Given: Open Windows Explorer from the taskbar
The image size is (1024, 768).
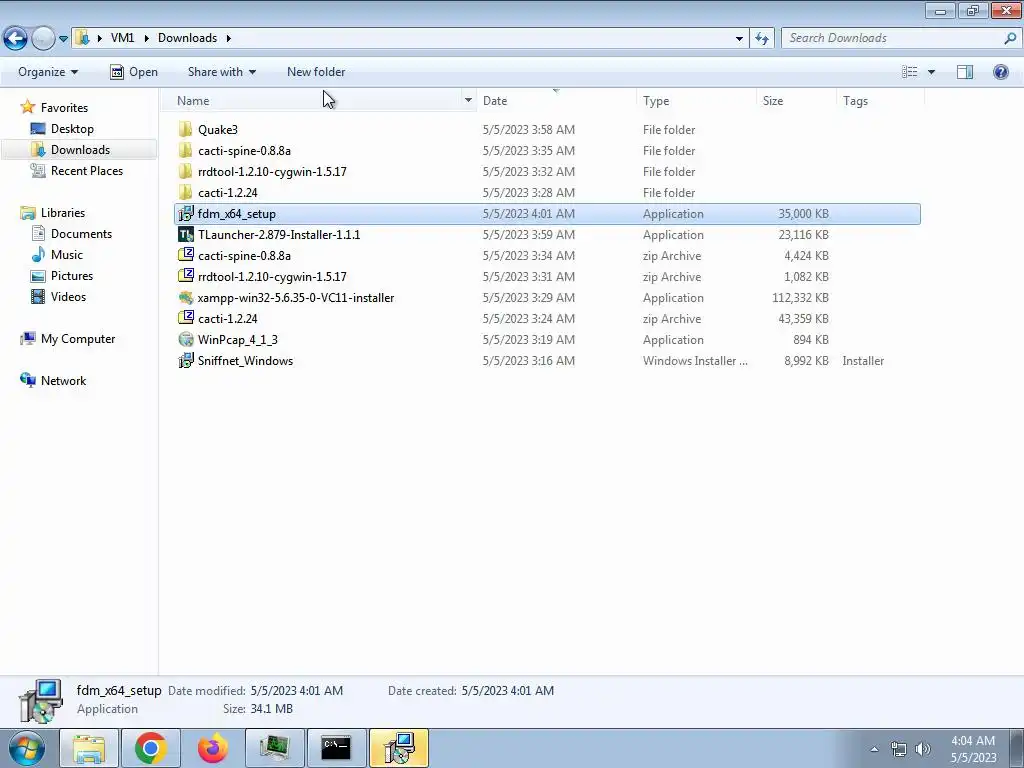Looking at the screenshot, I should [89, 748].
